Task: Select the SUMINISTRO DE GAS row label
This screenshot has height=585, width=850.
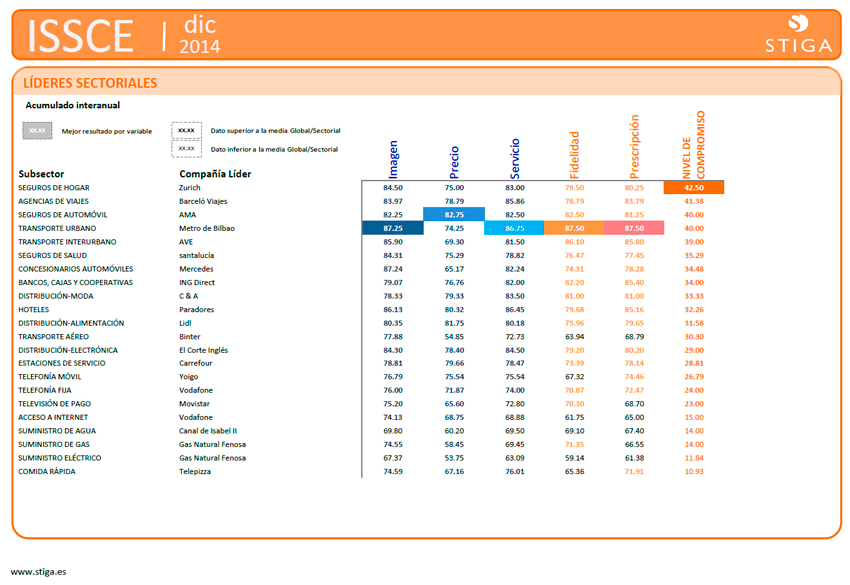Action: tap(54, 445)
